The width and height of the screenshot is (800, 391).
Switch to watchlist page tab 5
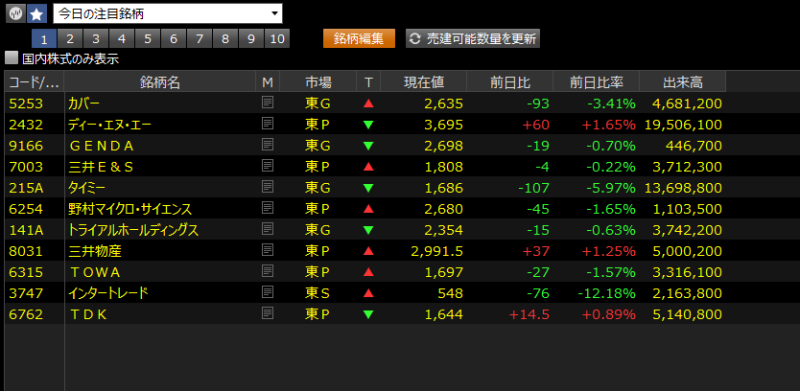coord(148,39)
